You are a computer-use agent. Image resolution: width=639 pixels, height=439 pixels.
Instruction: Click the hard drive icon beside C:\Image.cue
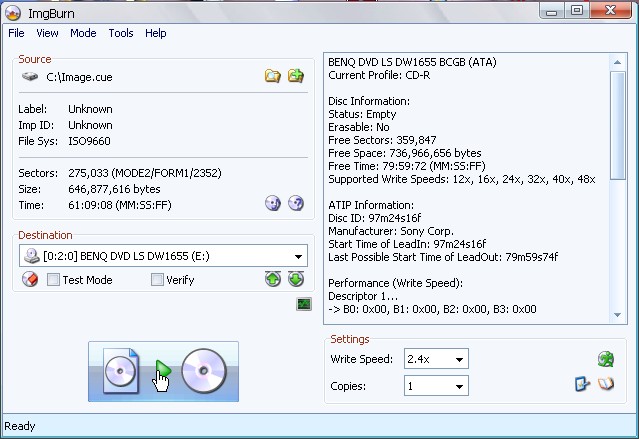(x=30, y=76)
